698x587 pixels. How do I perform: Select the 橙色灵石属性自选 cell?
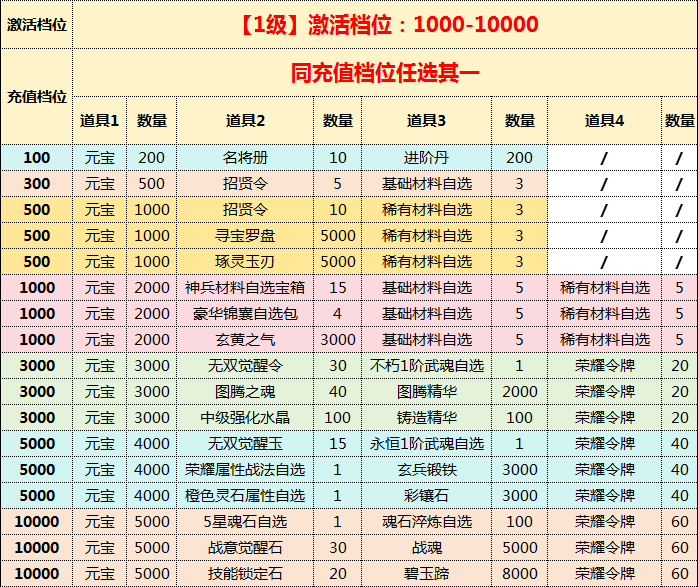pyautogui.click(x=245, y=496)
